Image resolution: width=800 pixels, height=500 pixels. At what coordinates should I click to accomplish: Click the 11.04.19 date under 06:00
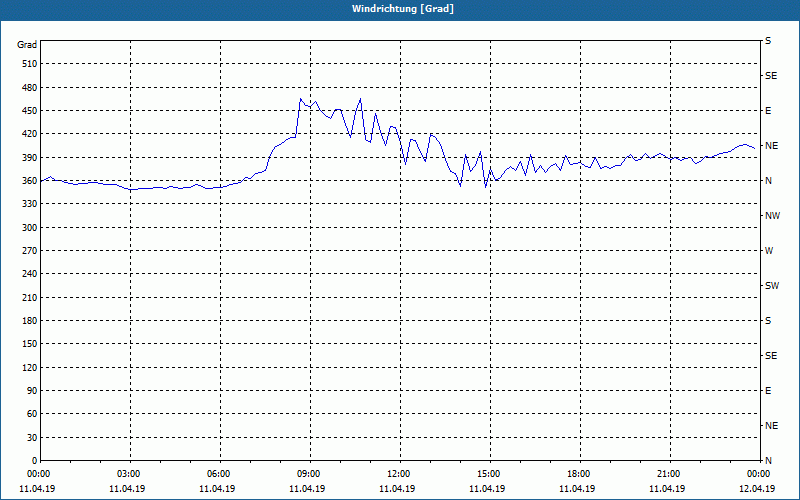click(x=217, y=489)
